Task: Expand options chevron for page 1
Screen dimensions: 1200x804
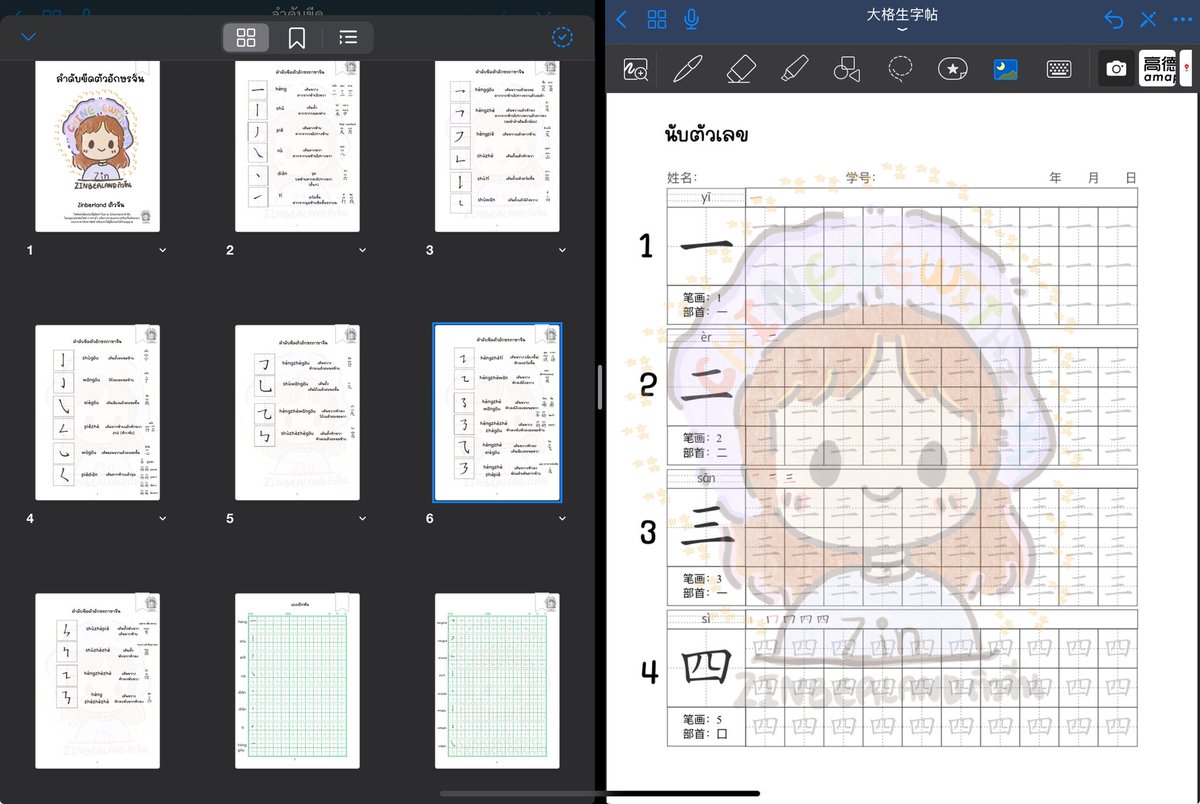Action: pyautogui.click(x=162, y=250)
